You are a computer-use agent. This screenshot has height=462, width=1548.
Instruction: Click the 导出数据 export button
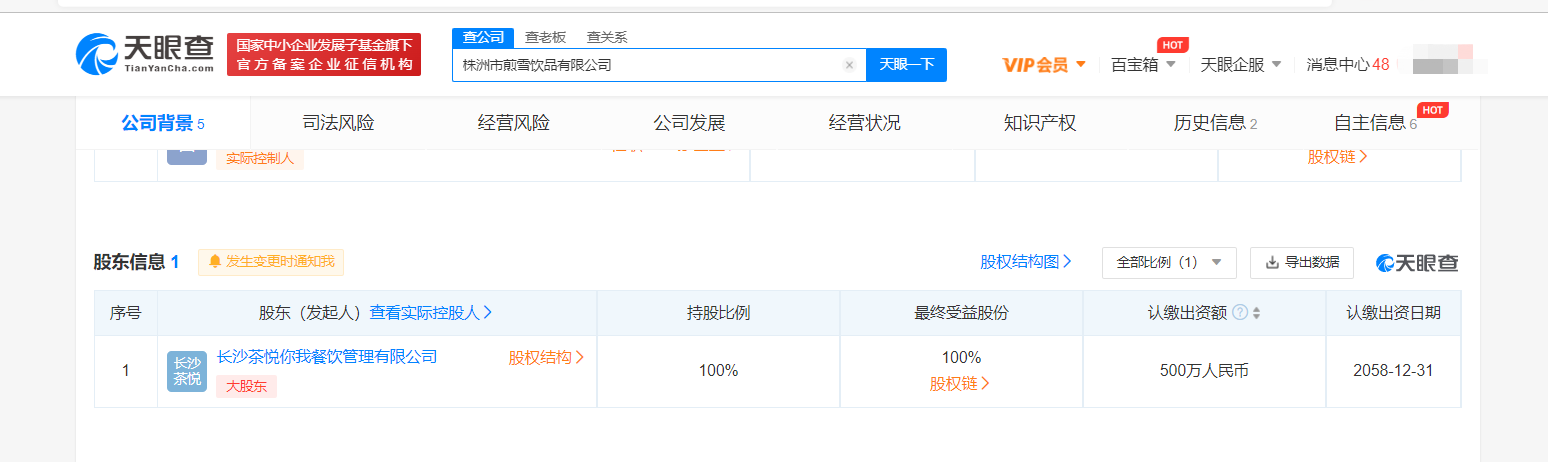tap(1301, 262)
